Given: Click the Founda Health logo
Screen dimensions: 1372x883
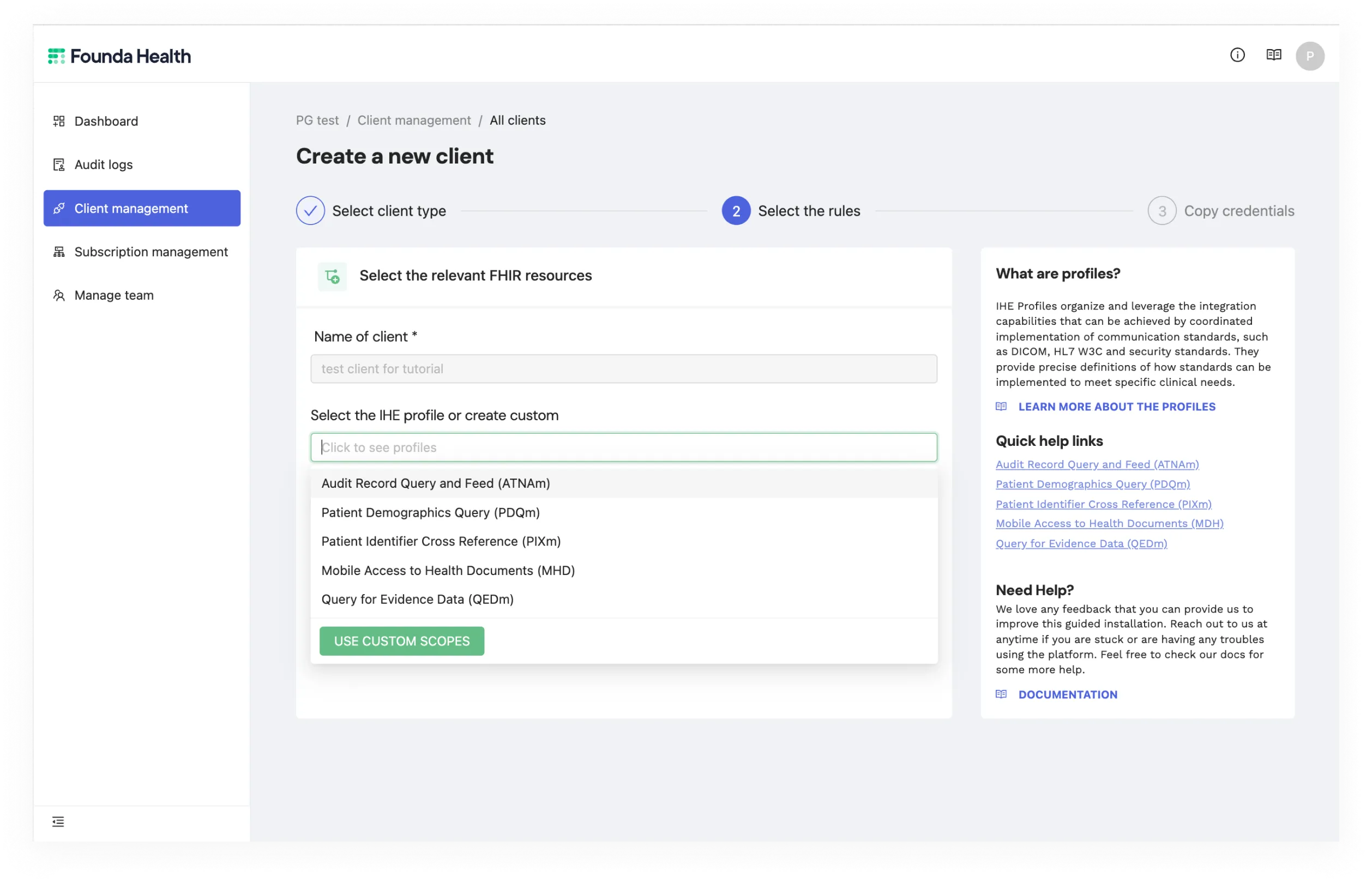Looking at the screenshot, I should click(x=119, y=56).
